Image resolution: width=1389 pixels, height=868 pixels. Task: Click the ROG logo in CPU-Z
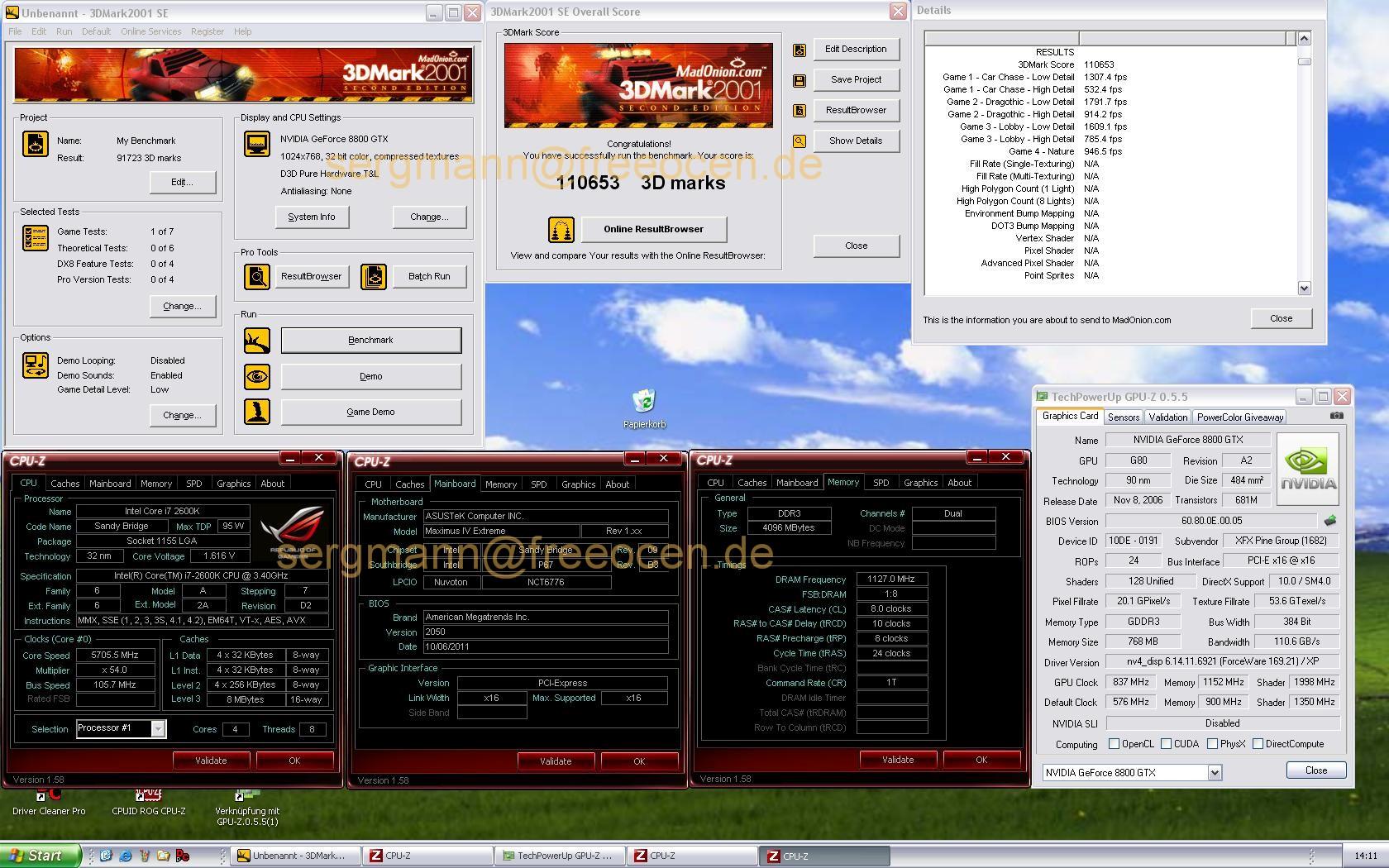pyautogui.click(x=294, y=533)
